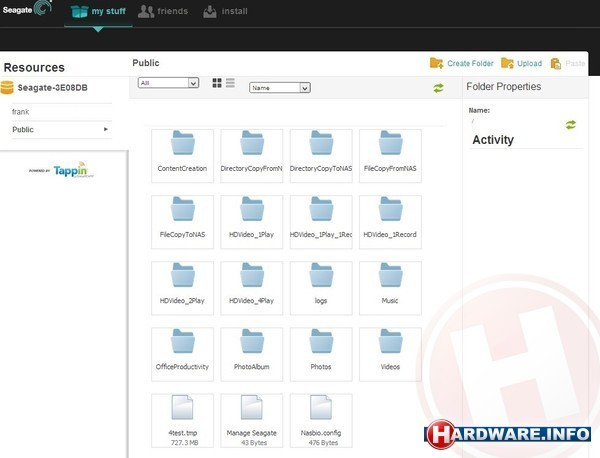600x458 pixels.
Task: Switch to list view layout
Action: 230,83
